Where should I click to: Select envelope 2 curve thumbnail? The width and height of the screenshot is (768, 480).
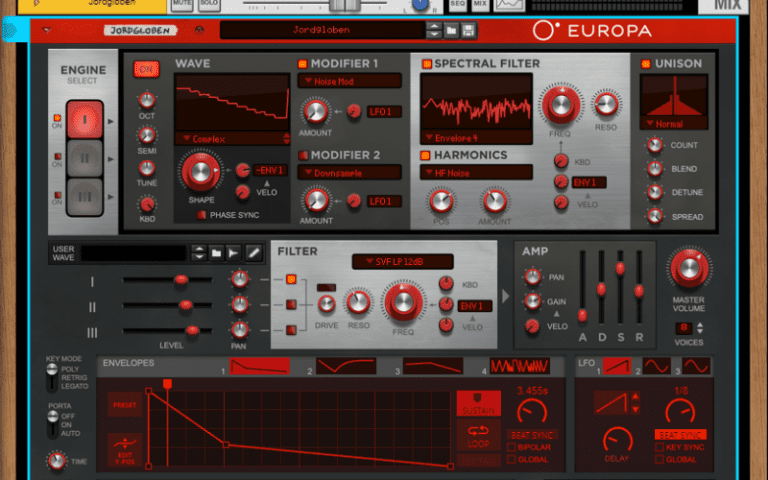pyautogui.click(x=346, y=367)
